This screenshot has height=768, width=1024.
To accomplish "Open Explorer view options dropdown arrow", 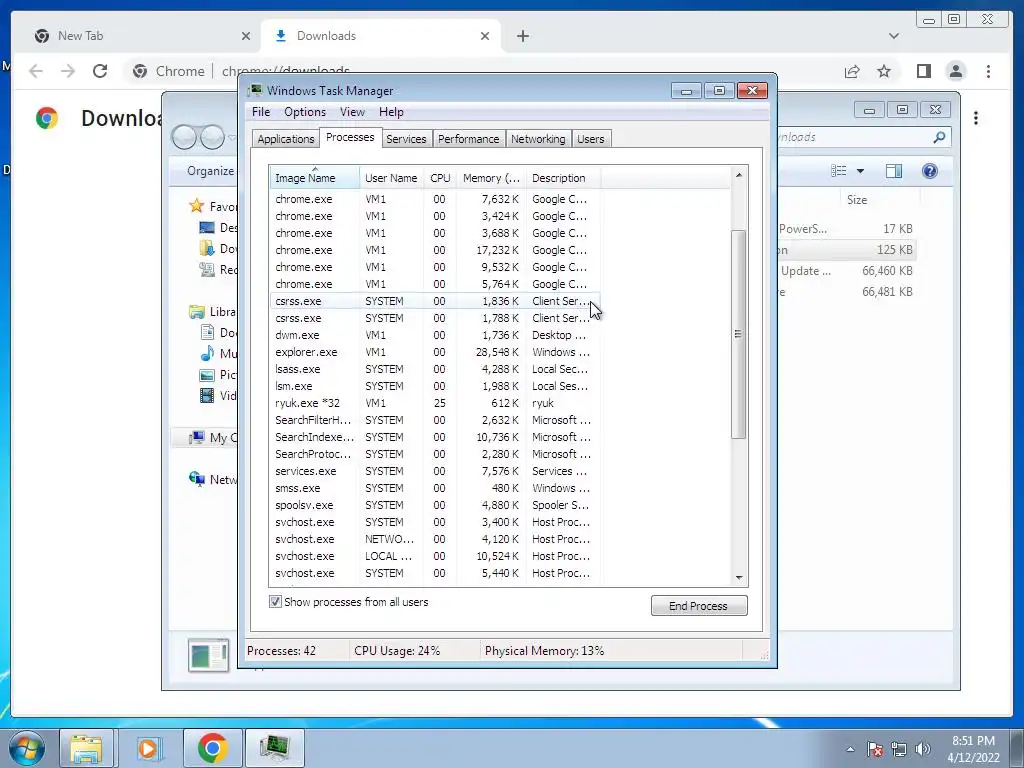I will click(x=860, y=171).
